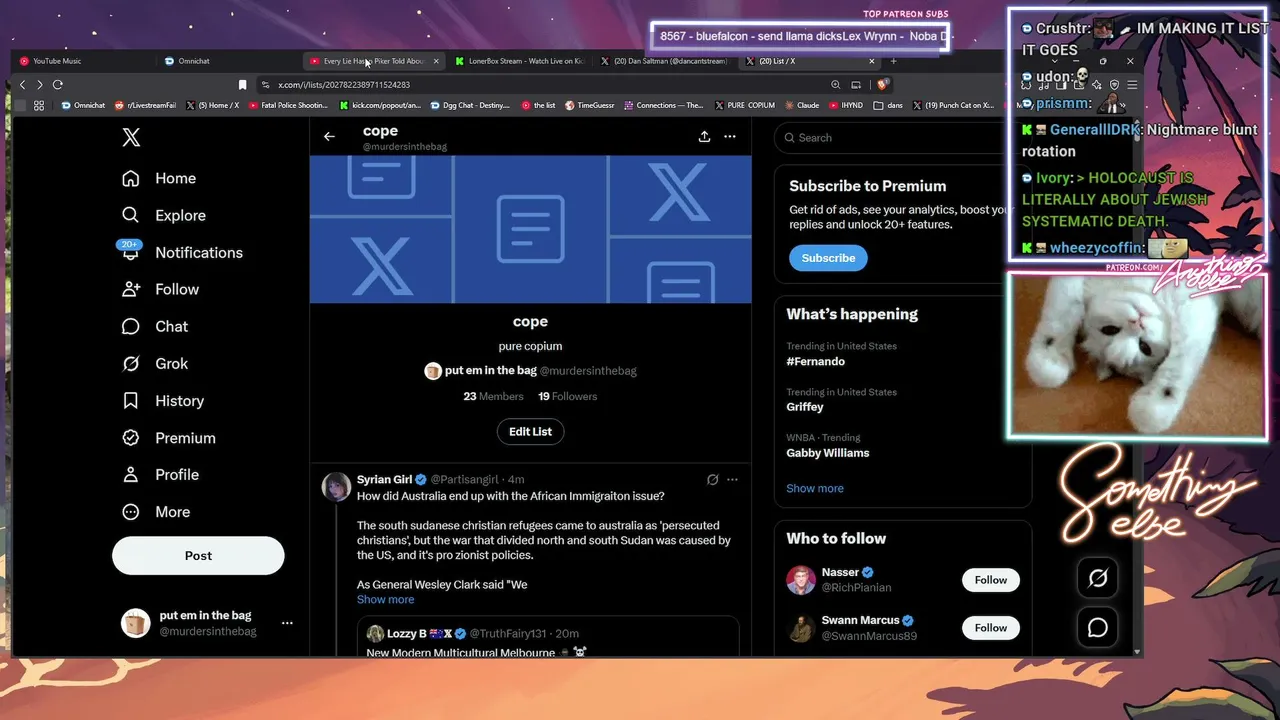Click the address bar URL

pos(344,85)
